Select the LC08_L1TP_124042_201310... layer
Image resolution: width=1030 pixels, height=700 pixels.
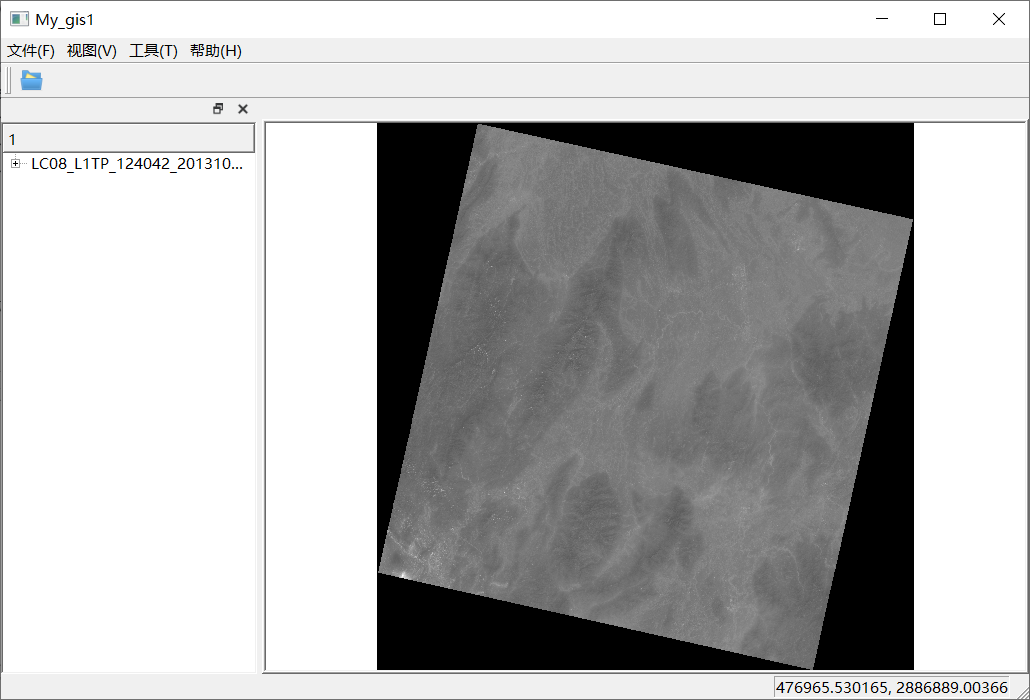point(137,164)
